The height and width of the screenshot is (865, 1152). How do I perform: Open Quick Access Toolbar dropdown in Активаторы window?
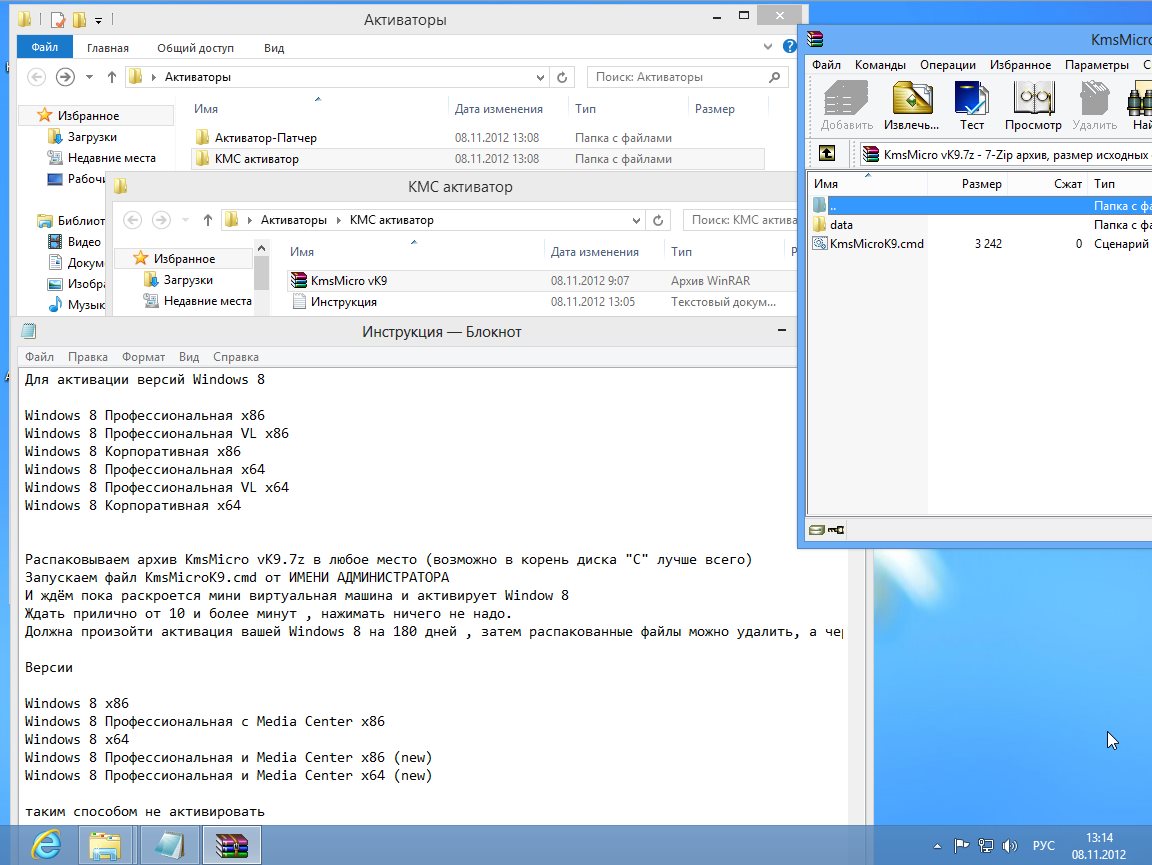pos(98,21)
